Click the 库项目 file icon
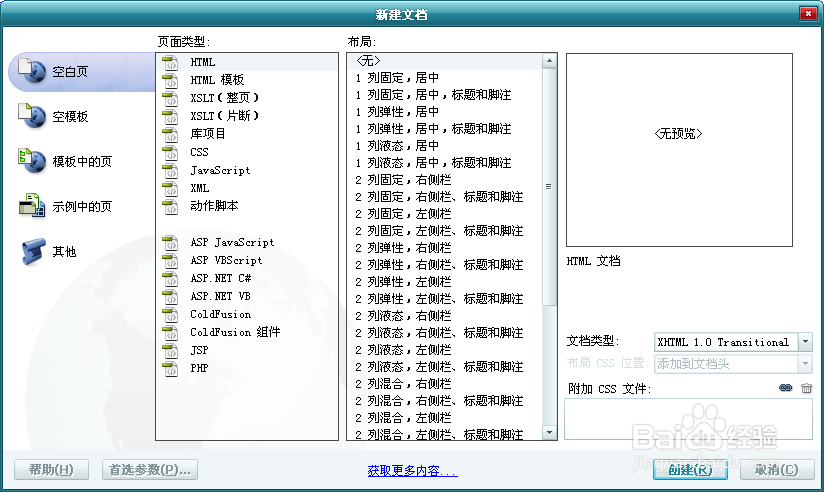This screenshot has height=492, width=824. (x=170, y=135)
